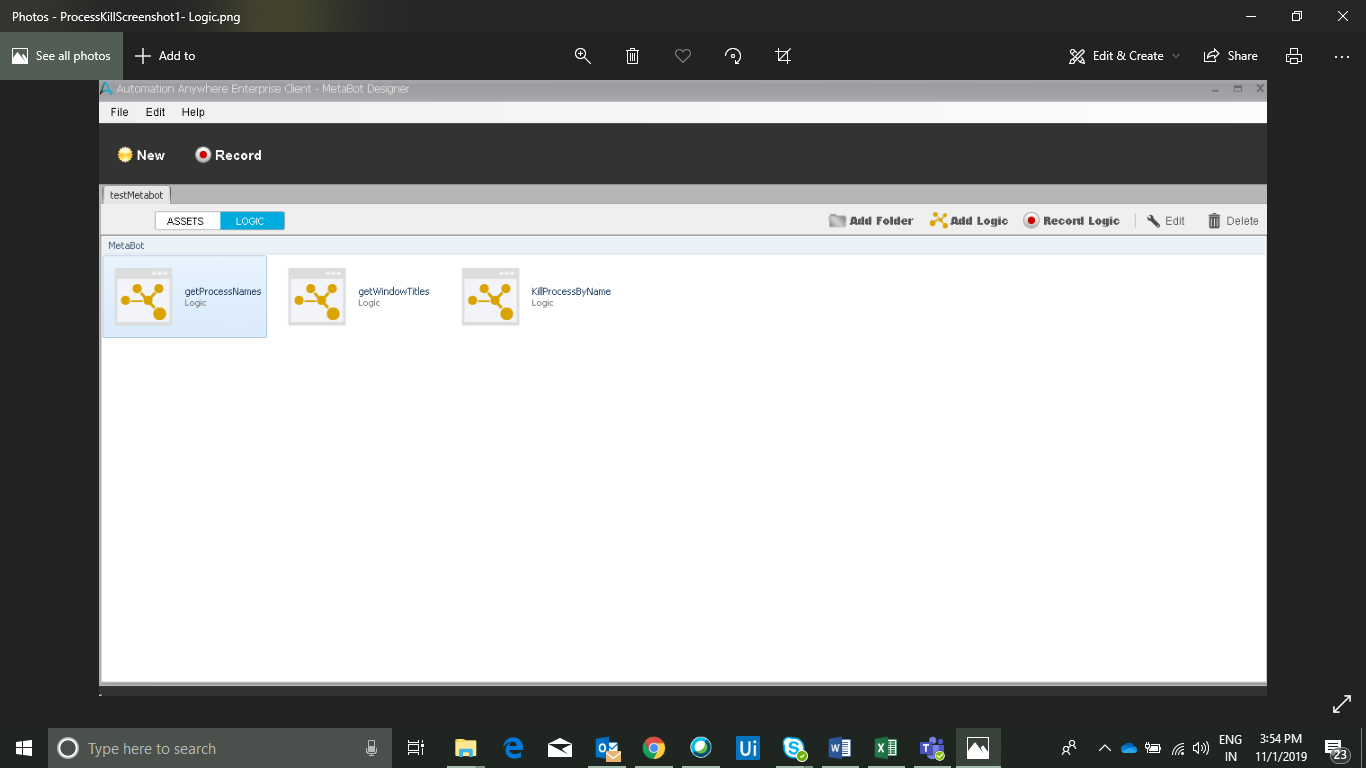Open Microsoft Word from the taskbar

[839, 748]
